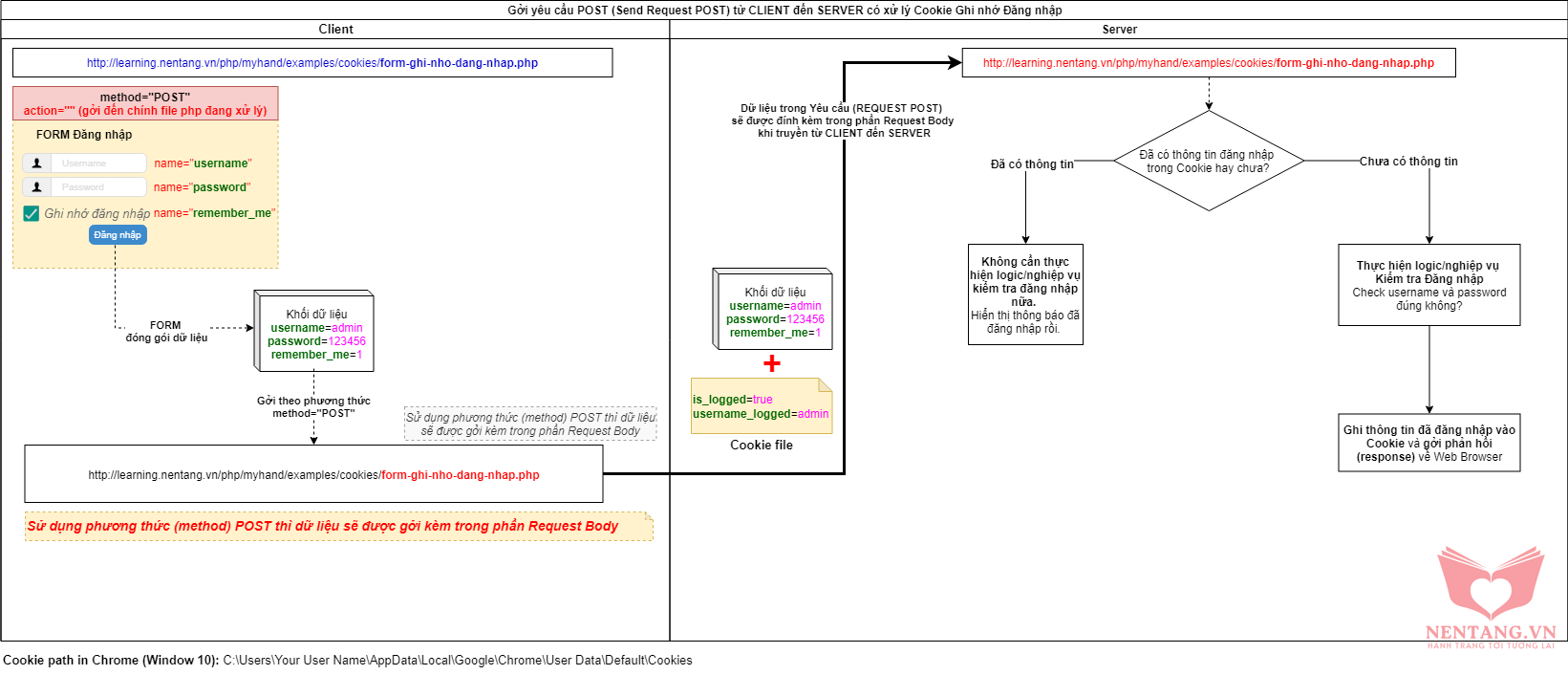
Task: Click the 'Ghi thông tin đã đăng nhập vào Cookie' box
Action: coord(1428,443)
